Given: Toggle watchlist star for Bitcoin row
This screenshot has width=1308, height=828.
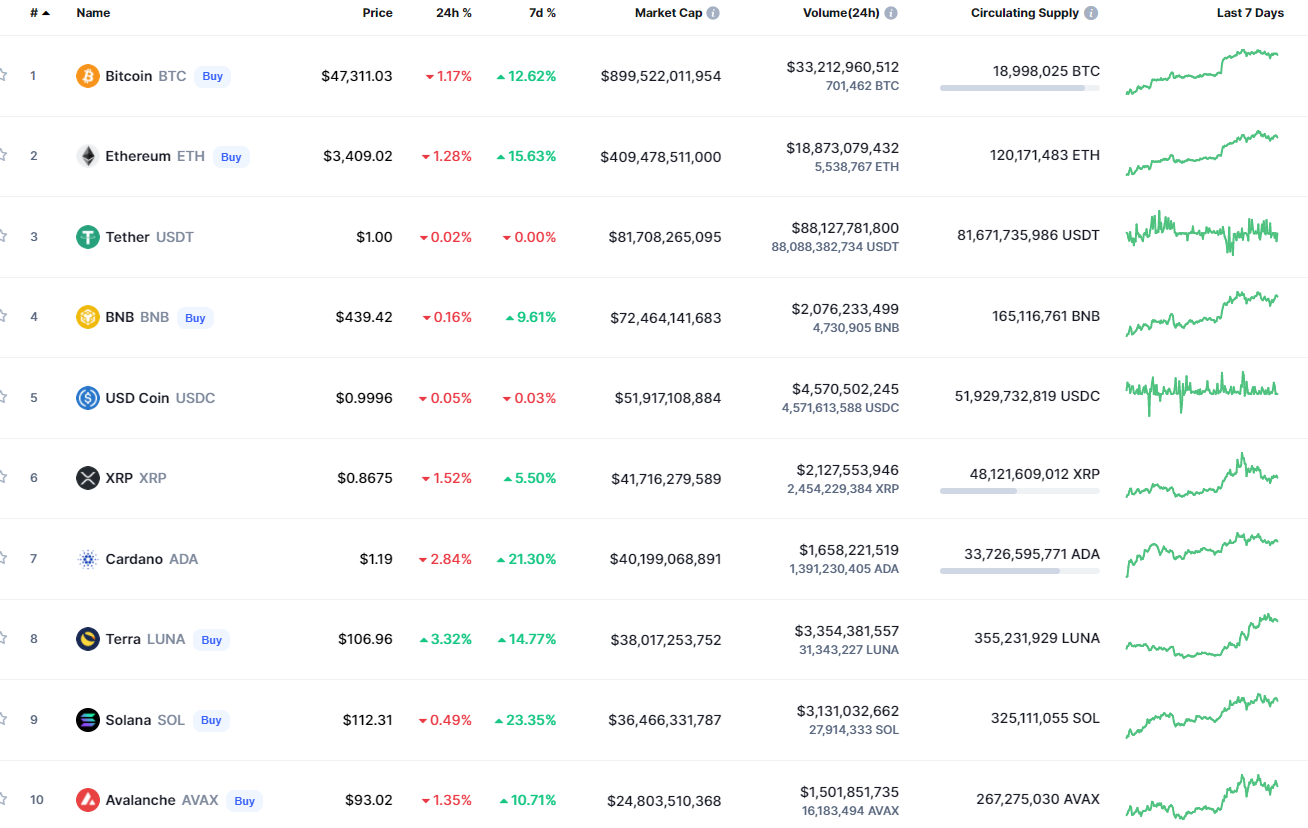Looking at the screenshot, I should coord(3,75).
